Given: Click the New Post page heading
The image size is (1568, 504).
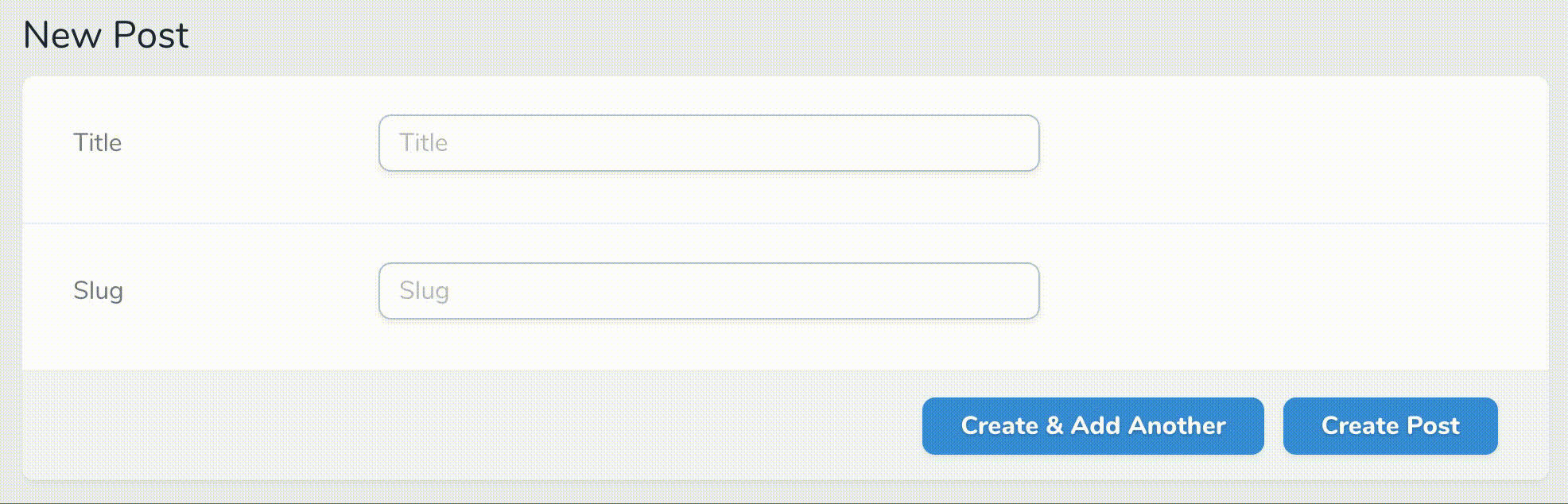Looking at the screenshot, I should (x=106, y=35).
